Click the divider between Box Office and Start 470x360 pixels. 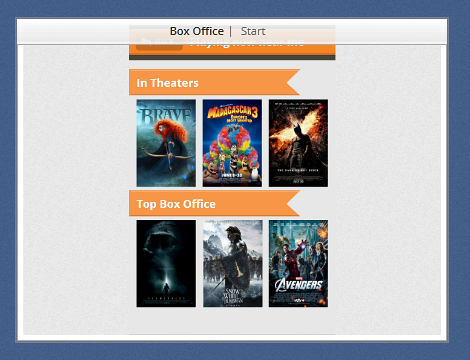tap(230, 32)
